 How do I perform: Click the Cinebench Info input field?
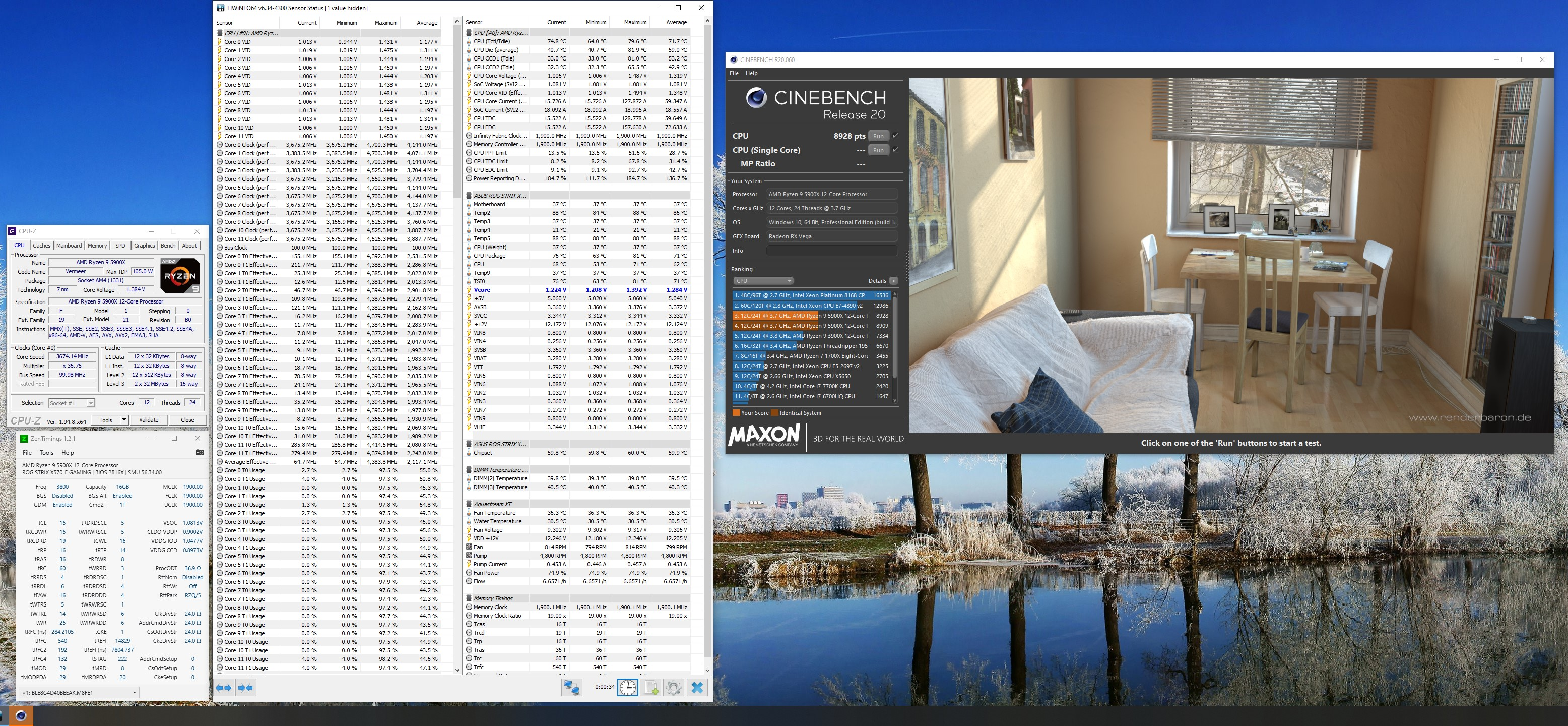831,251
